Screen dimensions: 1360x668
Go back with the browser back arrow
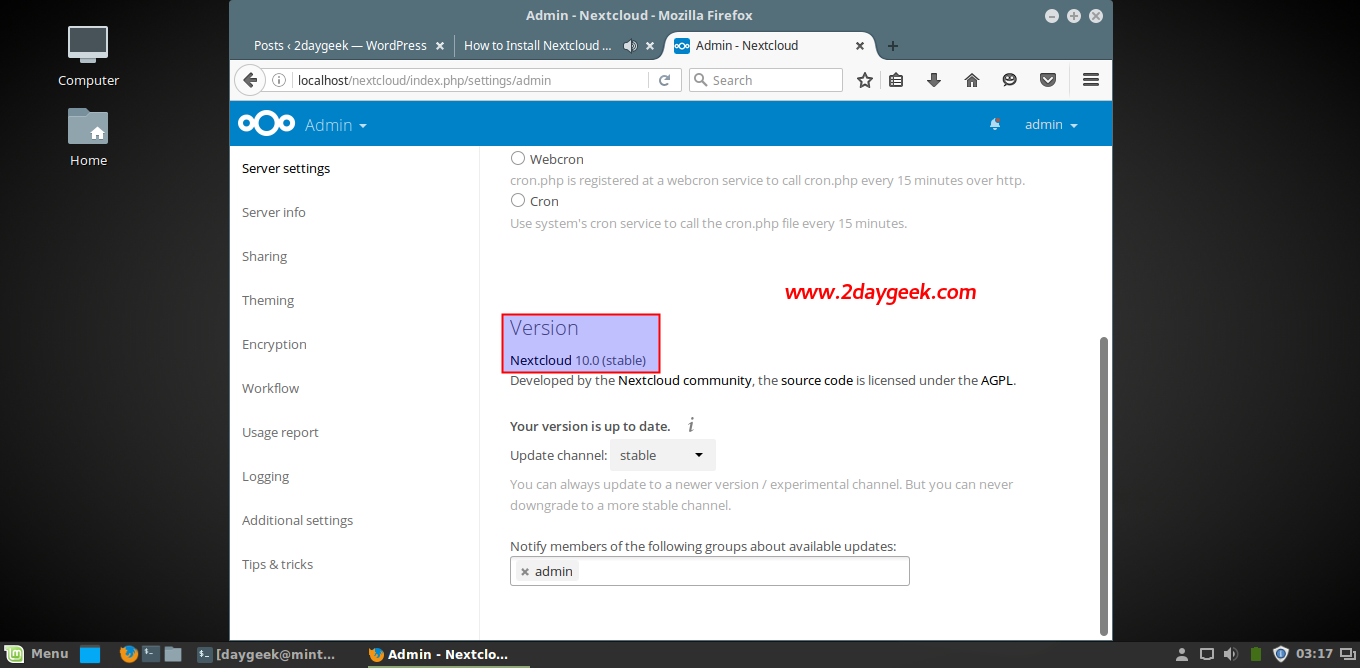(250, 80)
